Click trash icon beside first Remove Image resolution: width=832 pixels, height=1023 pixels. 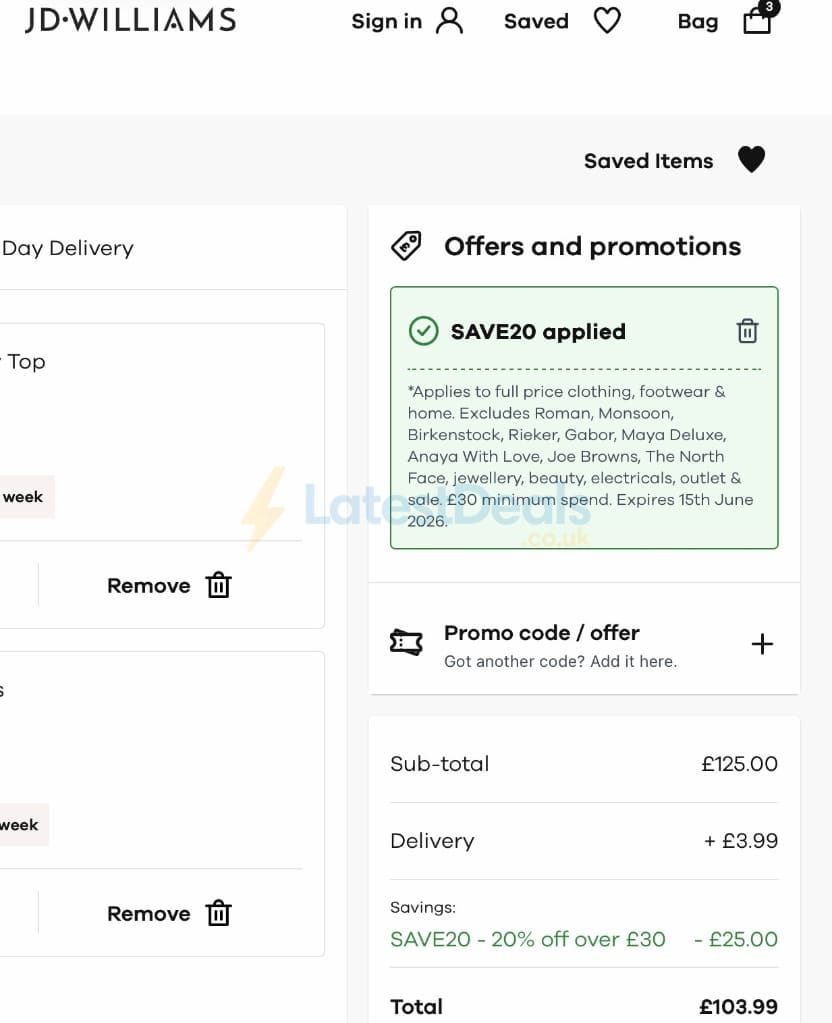coord(219,585)
